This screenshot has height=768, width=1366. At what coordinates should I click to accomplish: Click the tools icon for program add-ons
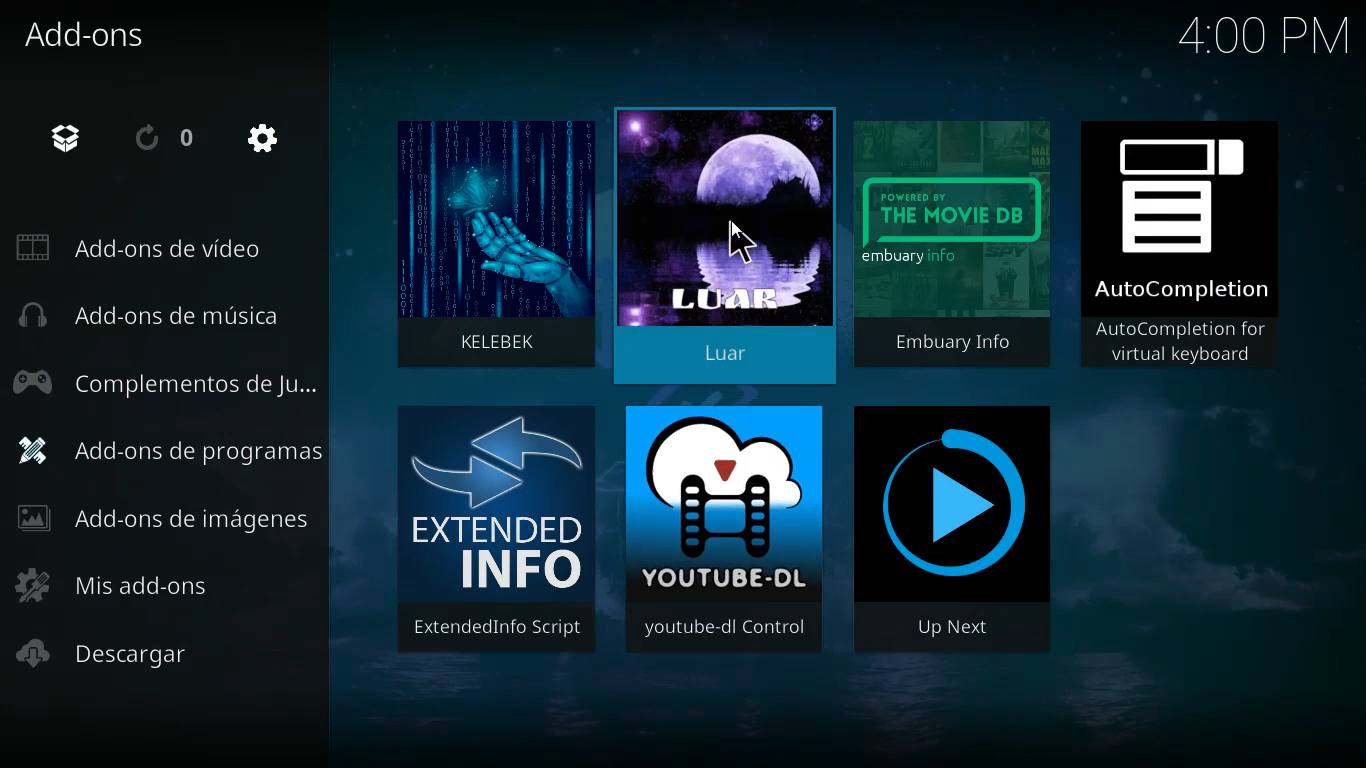pyautogui.click(x=33, y=451)
